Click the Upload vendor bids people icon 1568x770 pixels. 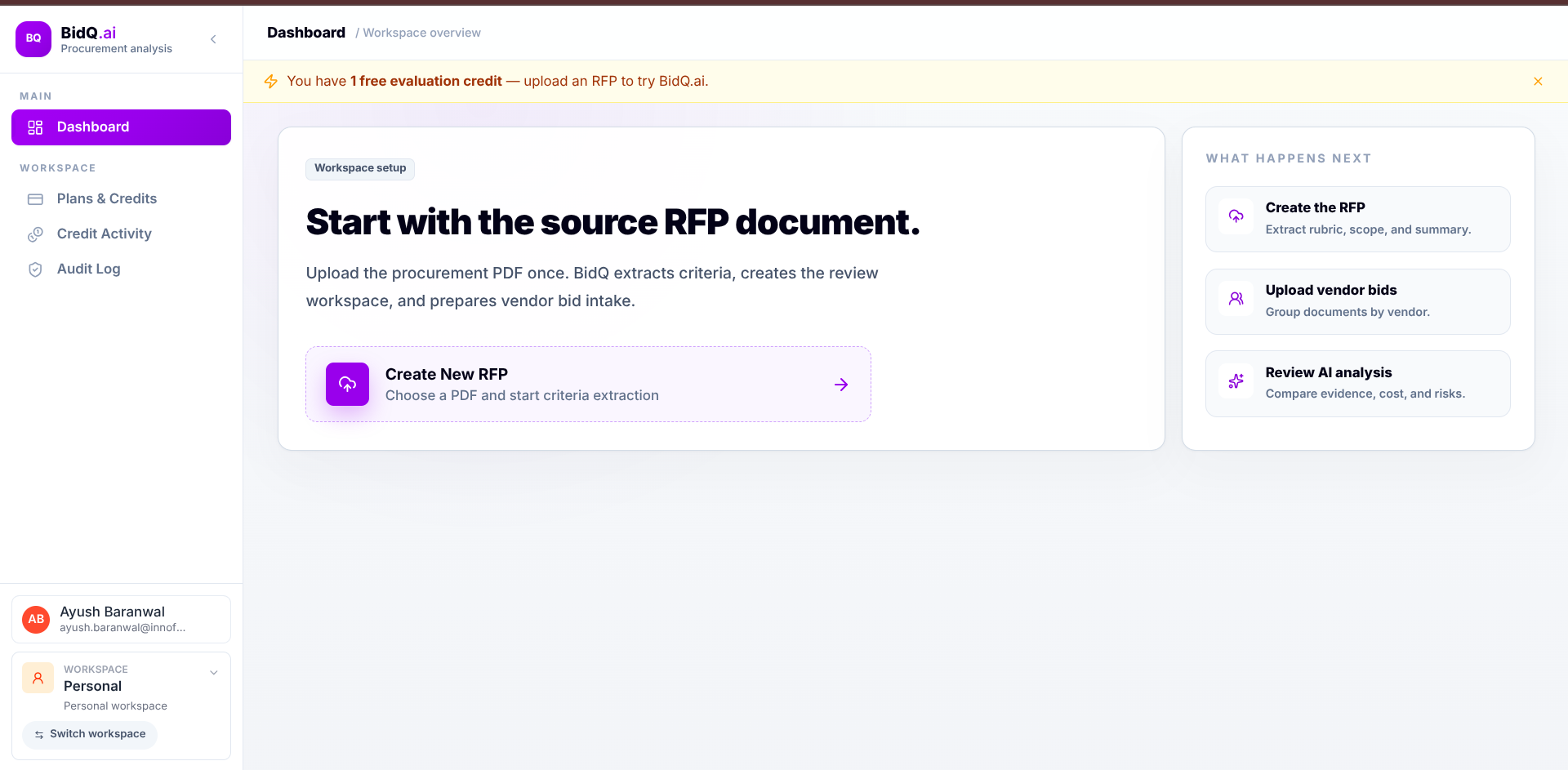[x=1236, y=299]
